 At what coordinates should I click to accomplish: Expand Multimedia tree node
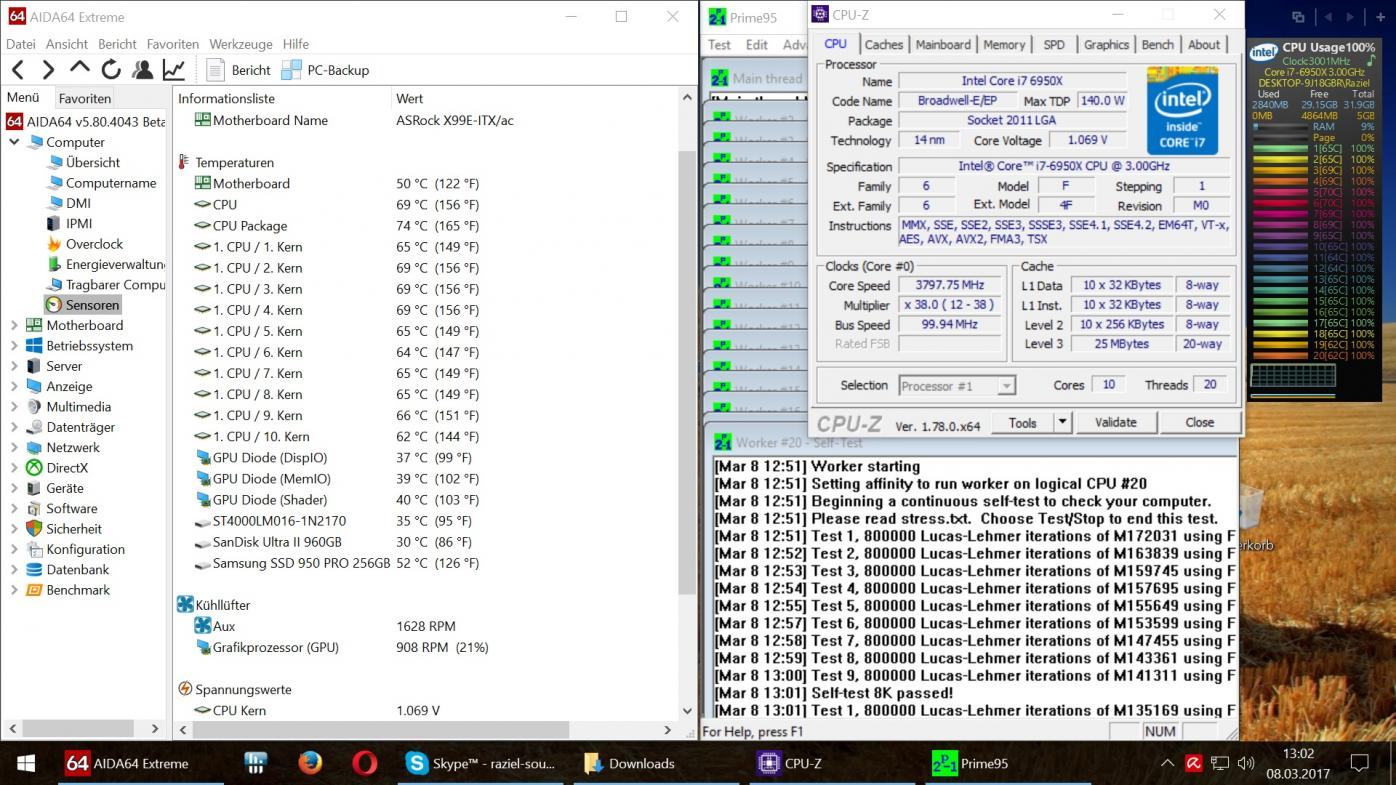14,406
